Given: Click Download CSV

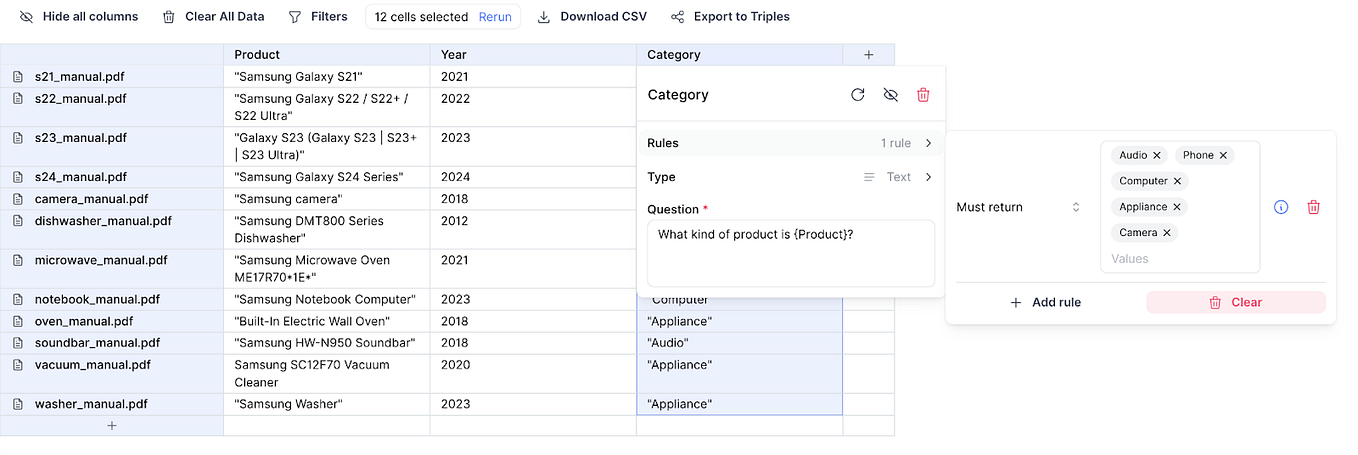Looking at the screenshot, I should point(592,17).
